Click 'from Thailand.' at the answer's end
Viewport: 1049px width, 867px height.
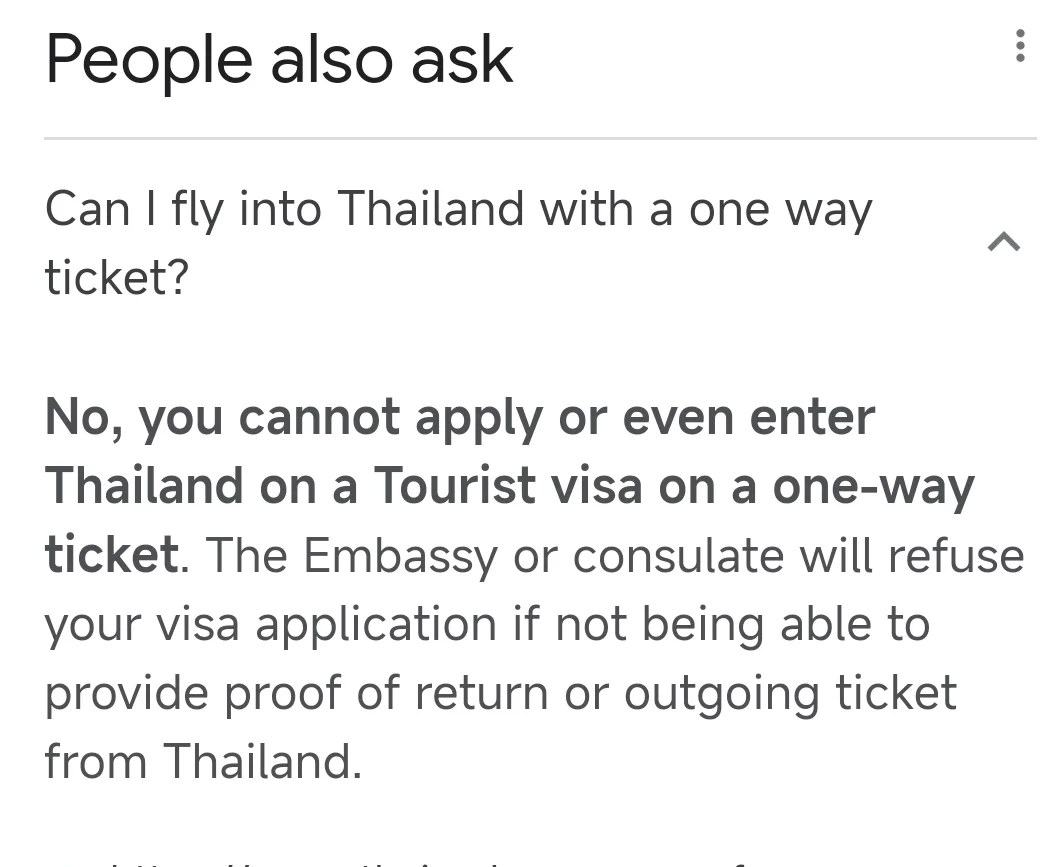(203, 762)
